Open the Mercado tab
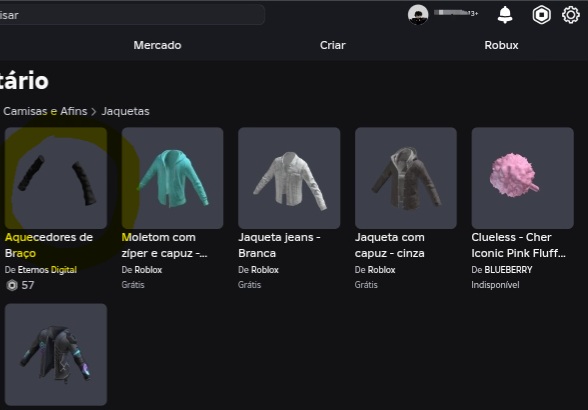Image resolution: width=588 pixels, height=410 pixels. coord(158,45)
